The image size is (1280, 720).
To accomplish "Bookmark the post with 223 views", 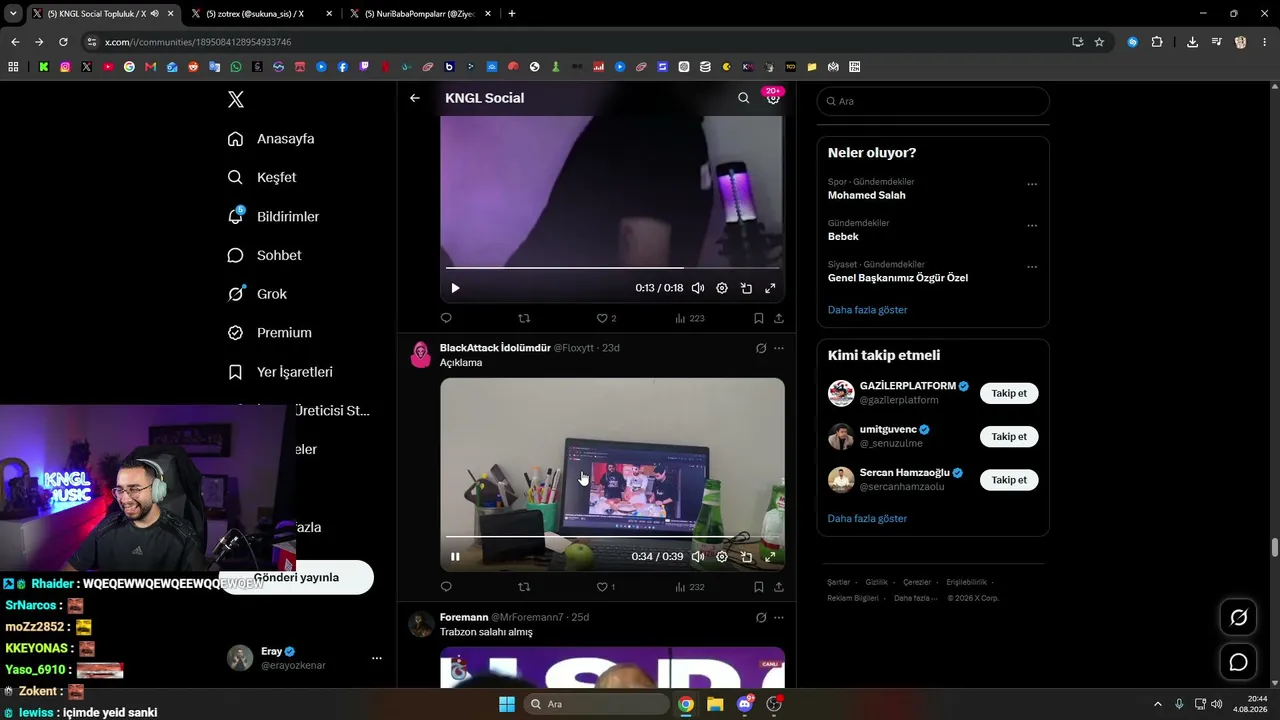I will pyautogui.click(x=758, y=318).
